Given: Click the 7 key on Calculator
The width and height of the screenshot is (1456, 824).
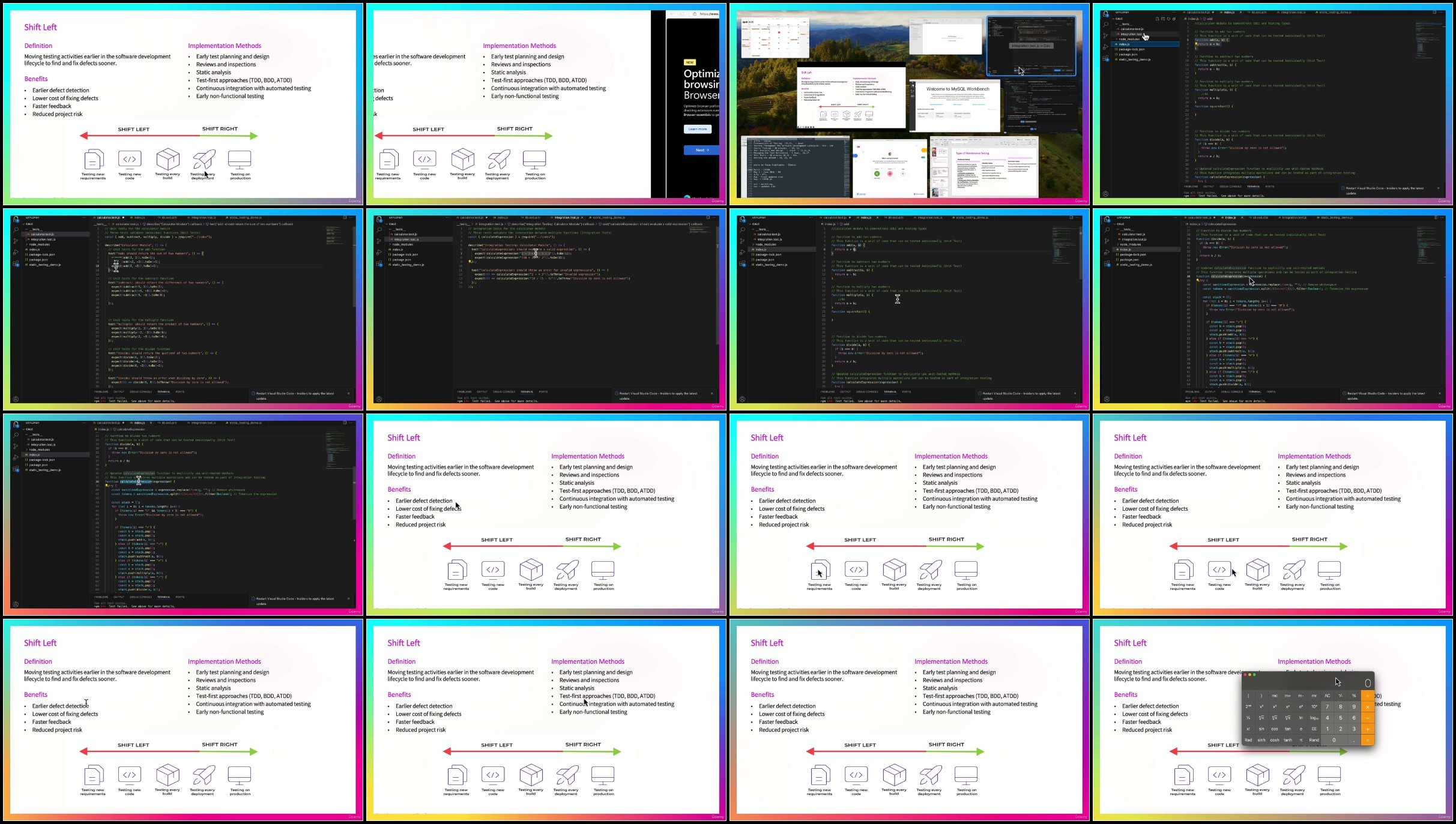Looking at the screenshot, I should pos(1328,707).
